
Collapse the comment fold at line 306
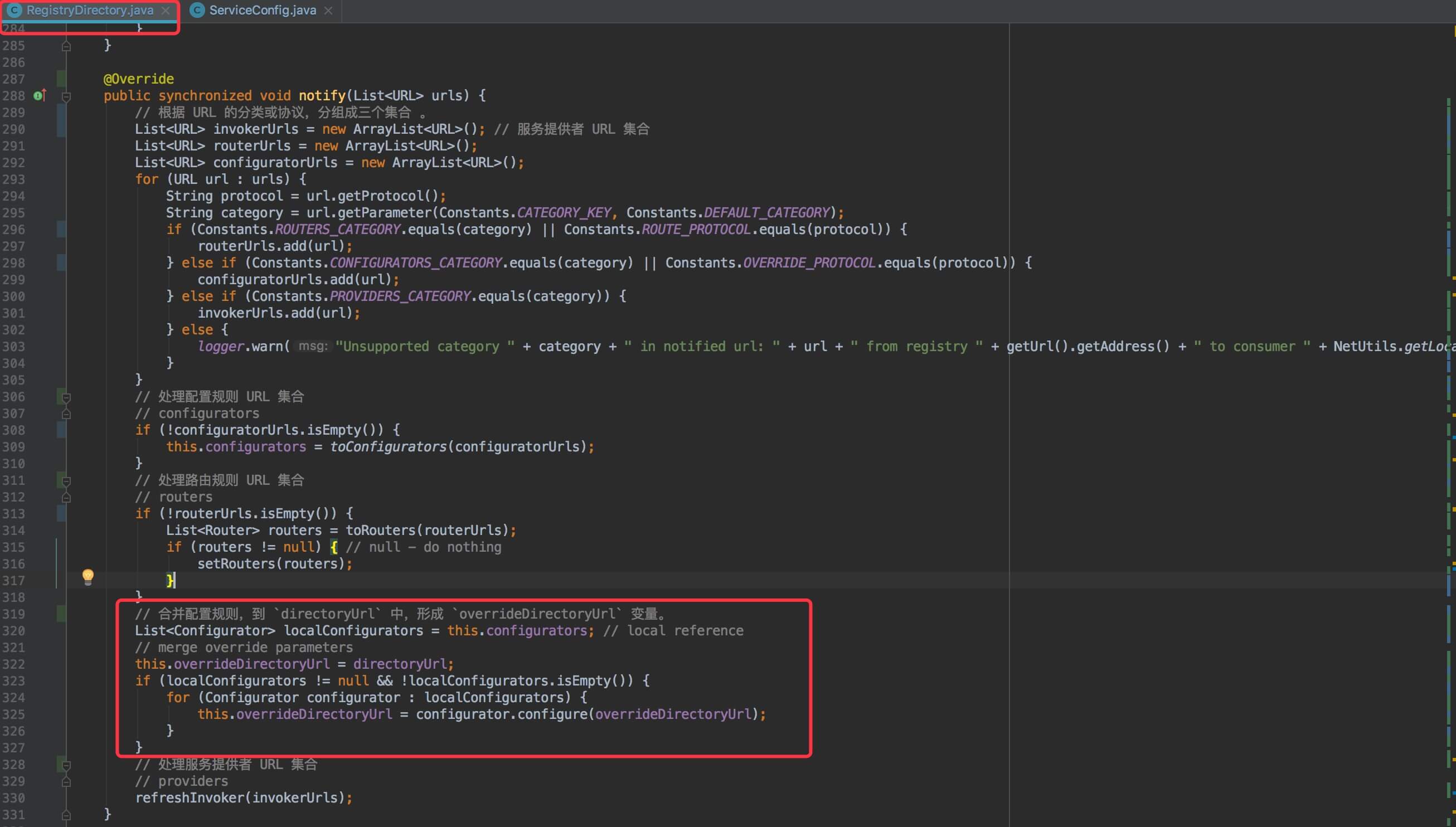pyautogui.click(x=66, y=396)
